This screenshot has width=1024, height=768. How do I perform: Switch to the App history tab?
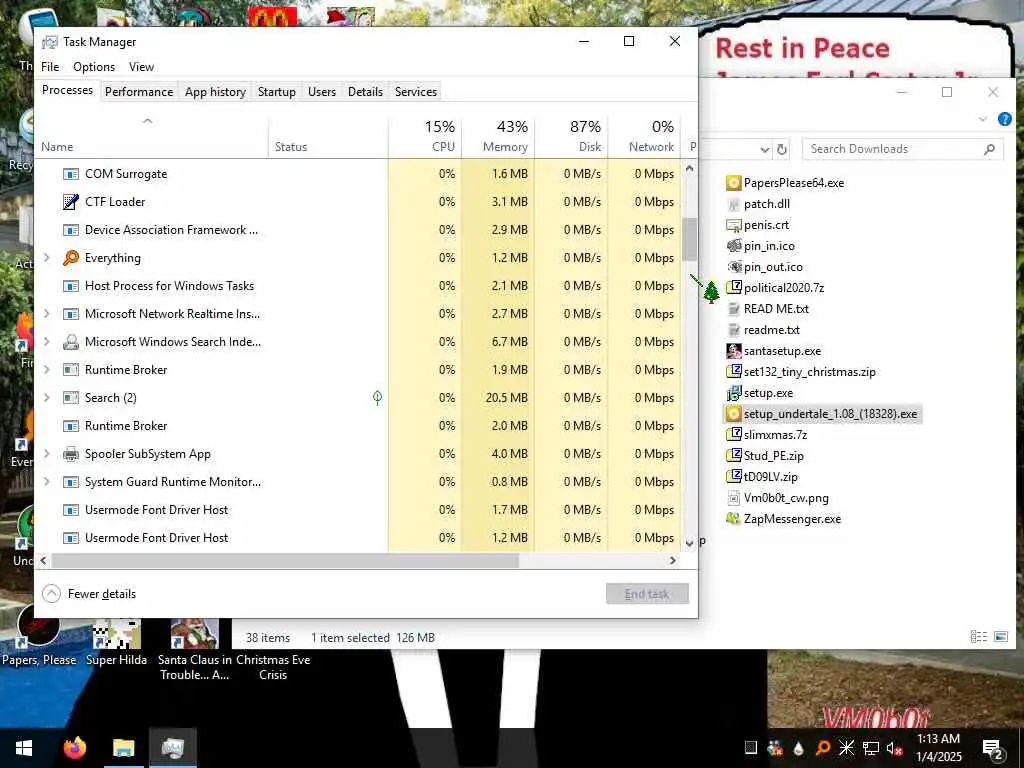[x=216, y=92]
